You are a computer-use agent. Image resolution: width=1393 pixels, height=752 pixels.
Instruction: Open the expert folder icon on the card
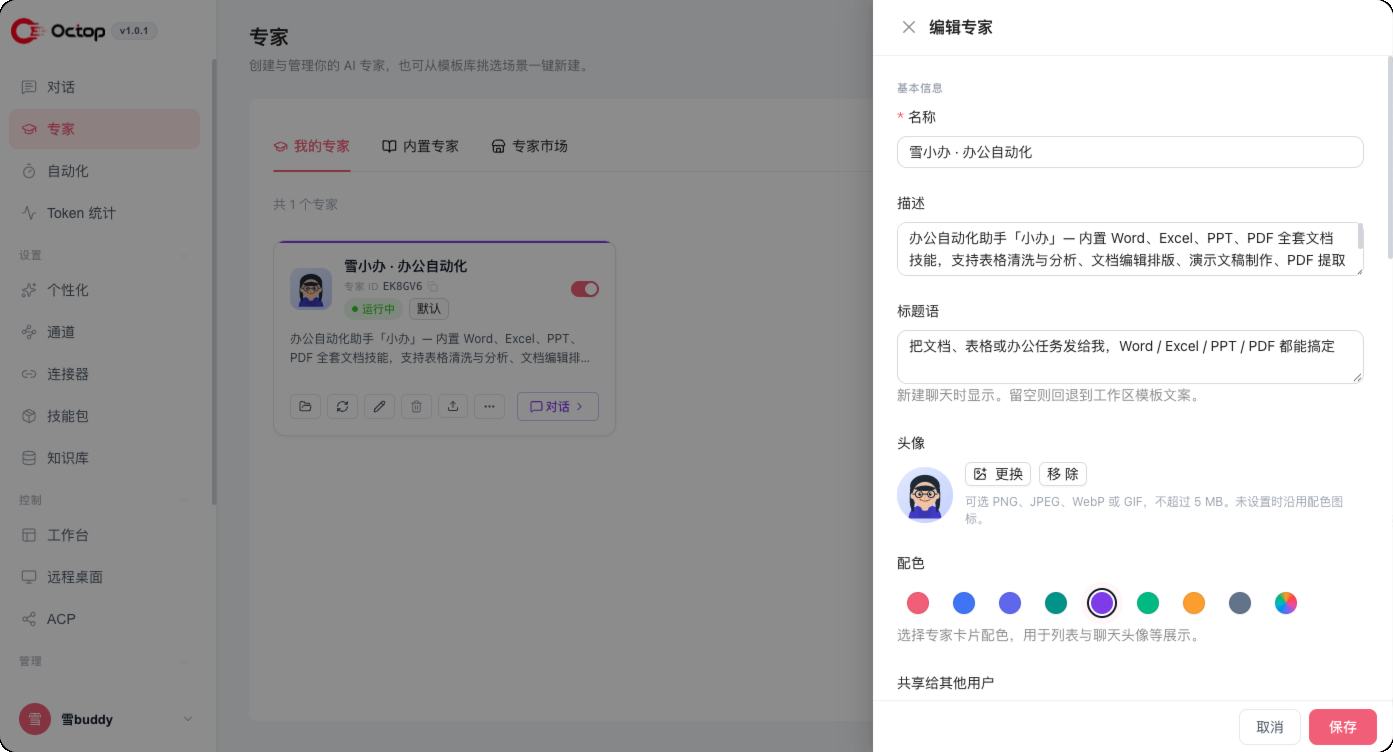(305, 406)
